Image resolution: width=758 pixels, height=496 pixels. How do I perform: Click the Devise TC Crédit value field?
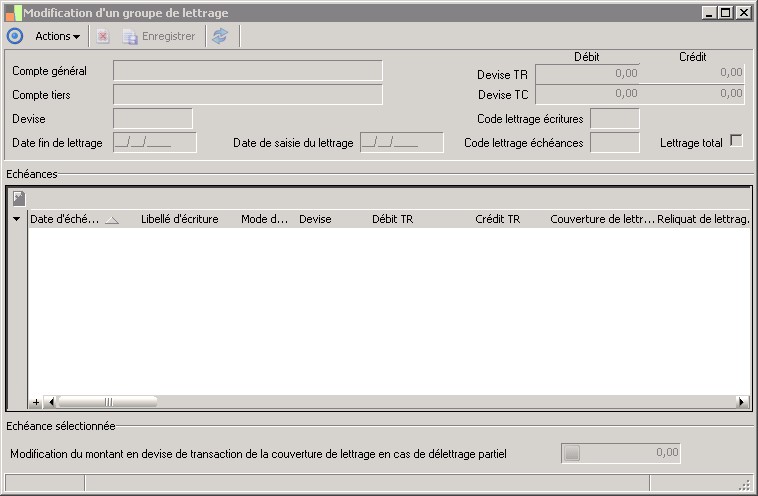(692, 94)
